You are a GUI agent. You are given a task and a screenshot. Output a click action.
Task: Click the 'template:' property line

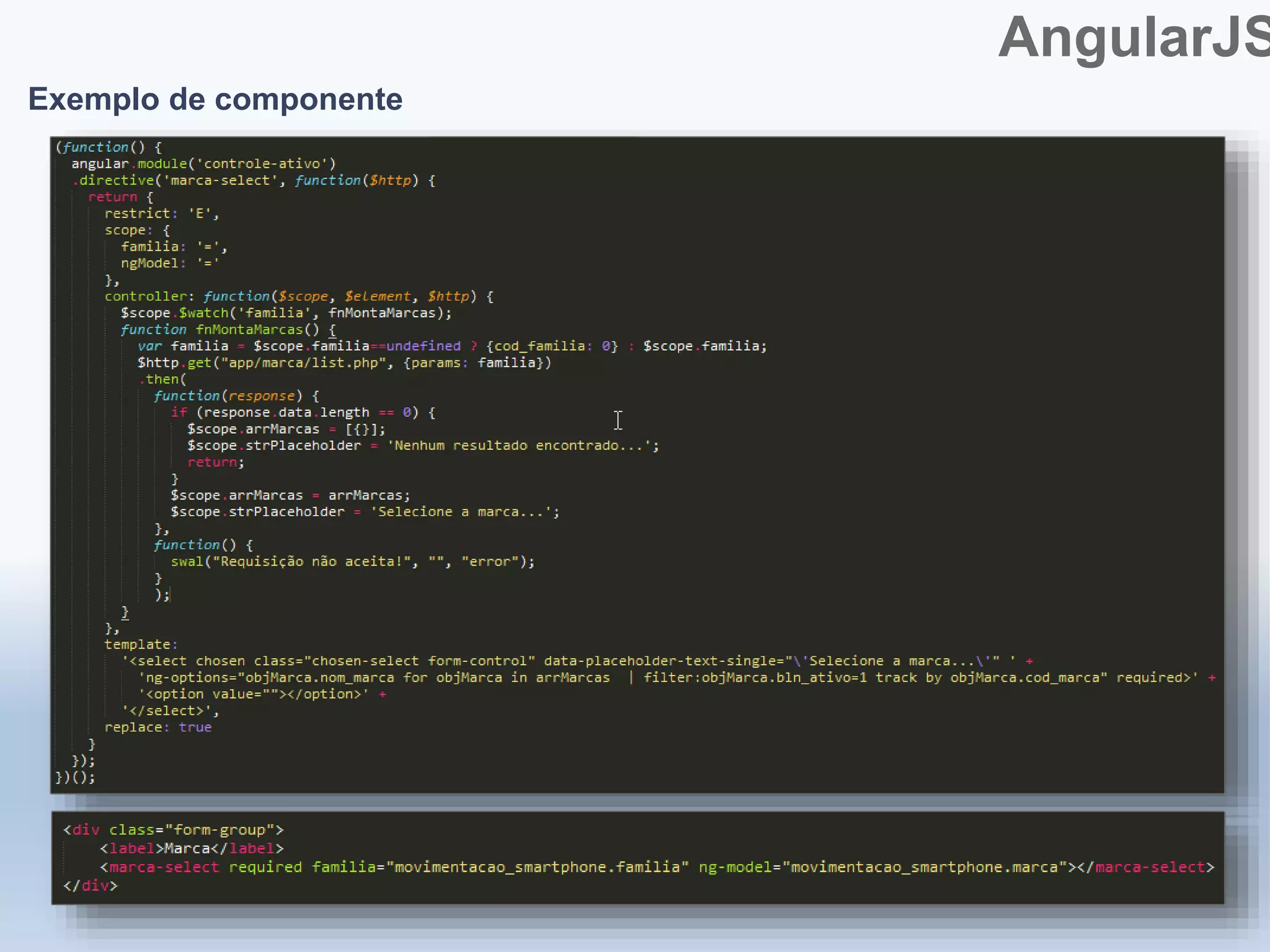tap(141, 645)
